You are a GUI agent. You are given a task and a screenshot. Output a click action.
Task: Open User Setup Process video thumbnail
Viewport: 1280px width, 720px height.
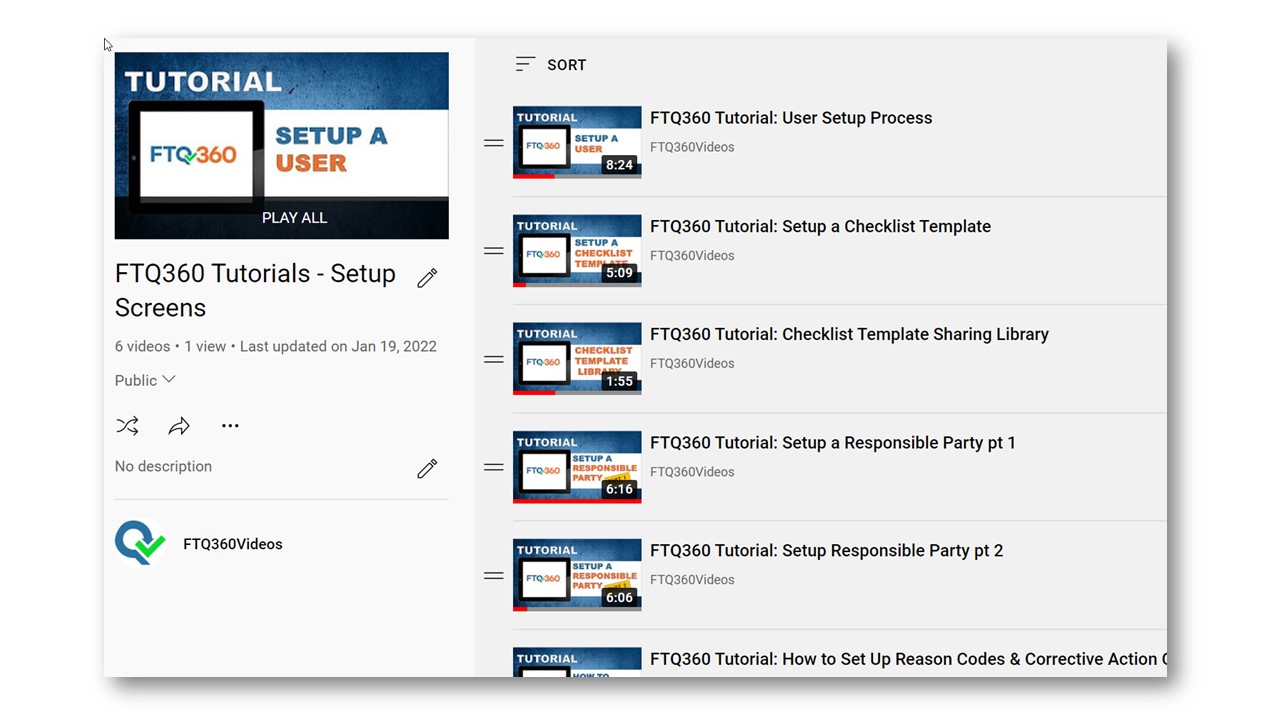point(577,142)
